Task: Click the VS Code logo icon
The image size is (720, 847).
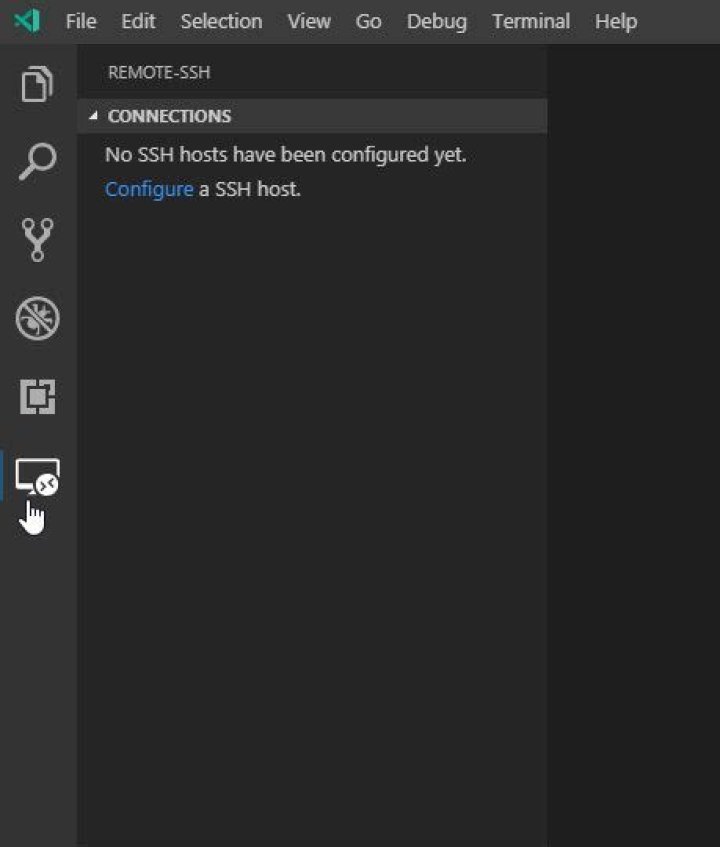Action: point(27,21)
